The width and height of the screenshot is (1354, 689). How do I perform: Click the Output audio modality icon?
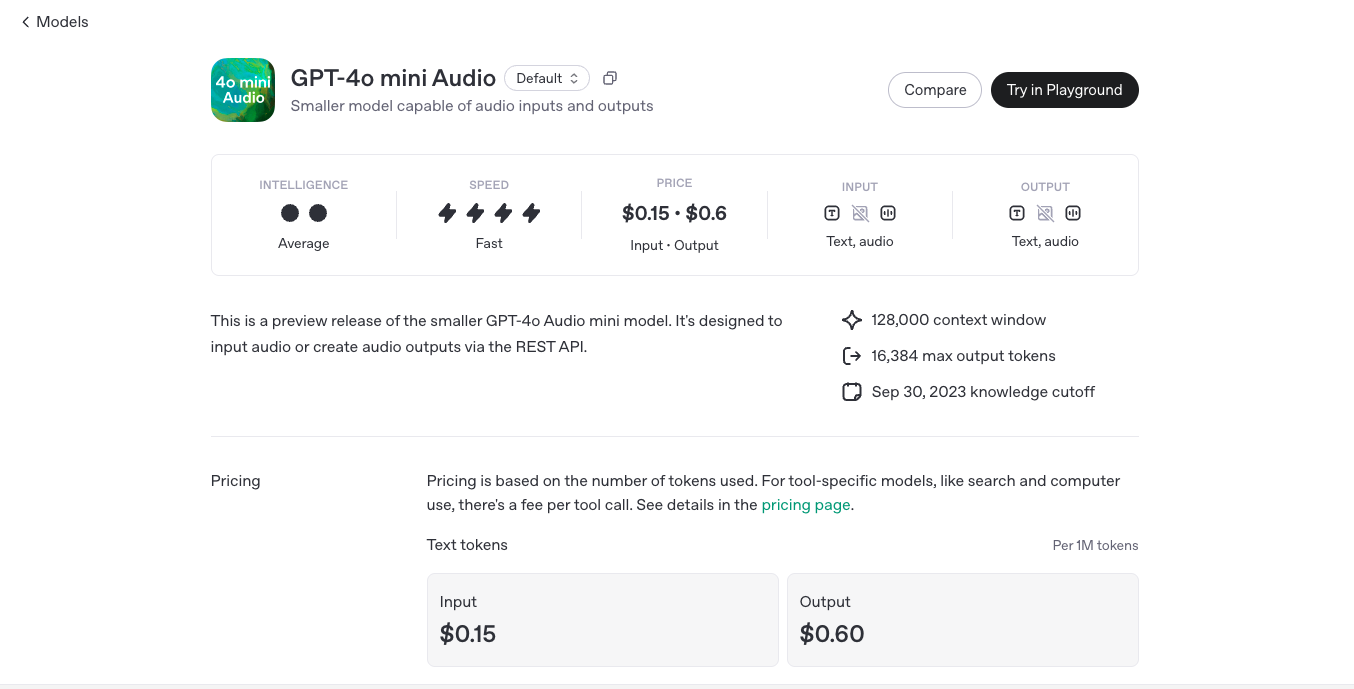1073,213
